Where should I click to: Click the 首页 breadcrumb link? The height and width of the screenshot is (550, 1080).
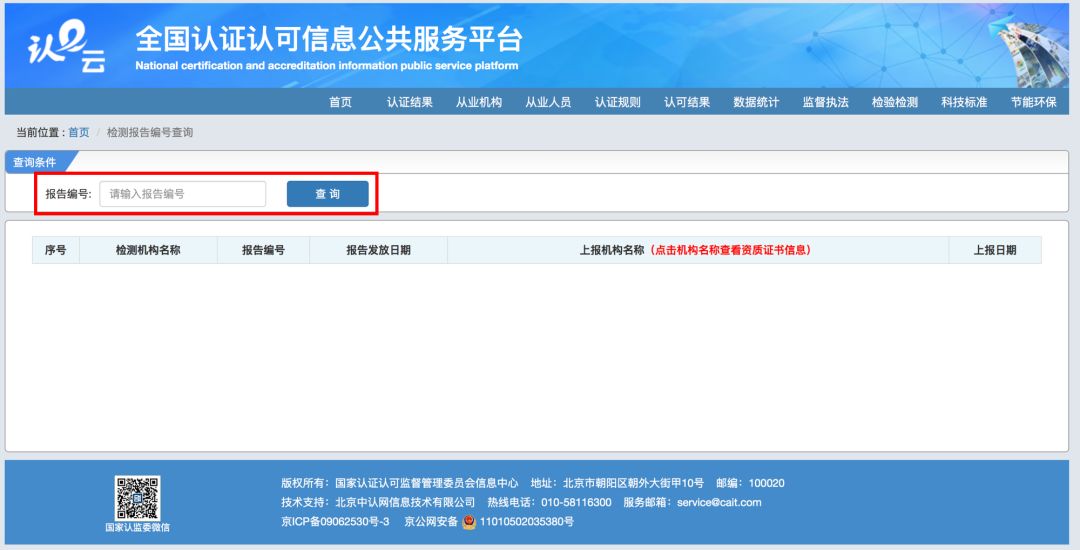(78, 133)
